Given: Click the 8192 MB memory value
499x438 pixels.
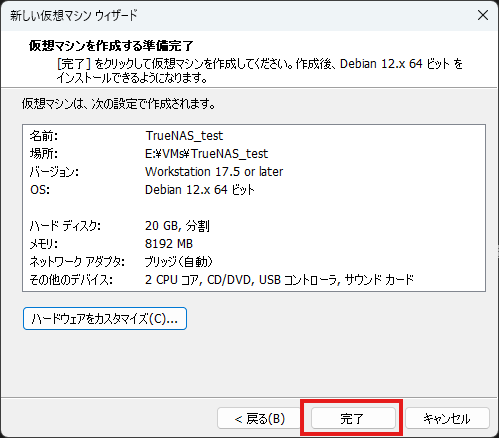Looking at the screenshot, I should coord(169,244).
